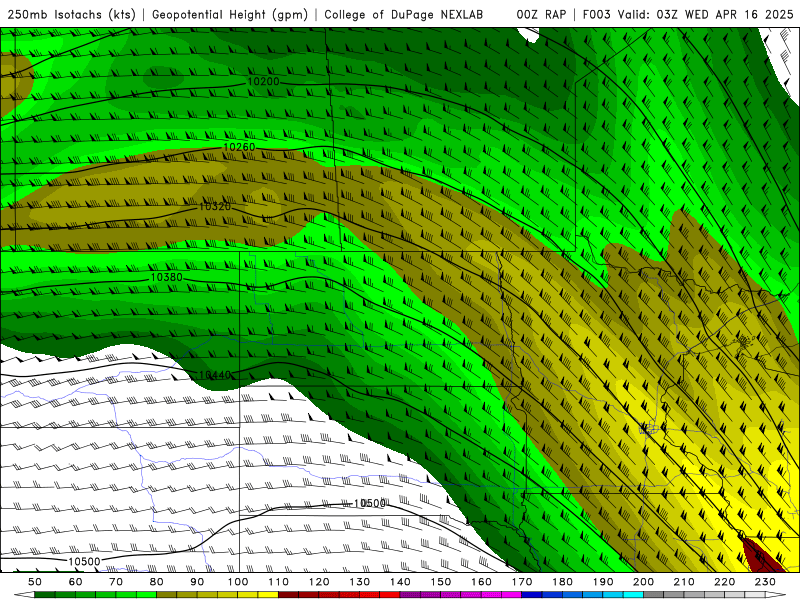Click the brightest yellow swatch in the color bar
Image resolution: width=800 pixels, height=600 pixels.
click(x=268, y=595)
